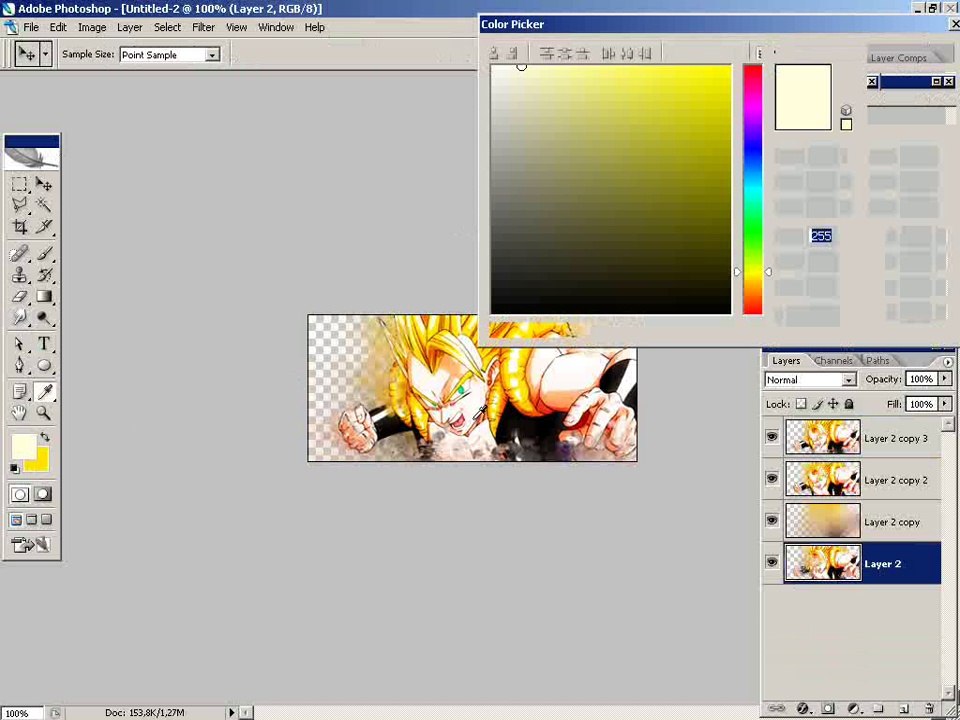Select the Magic Wand tool
960x720 pixels.
[43, 204]
